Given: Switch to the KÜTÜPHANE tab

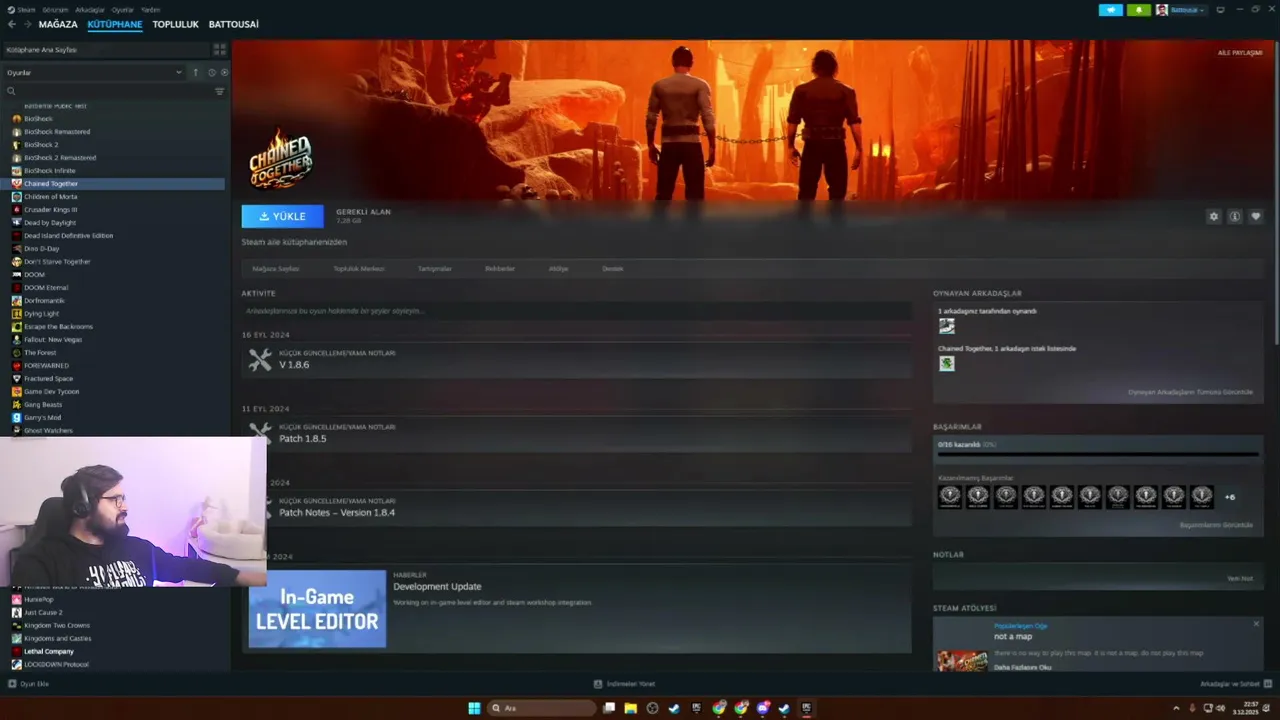Looking at the screenshot, I should click(115, 24).
